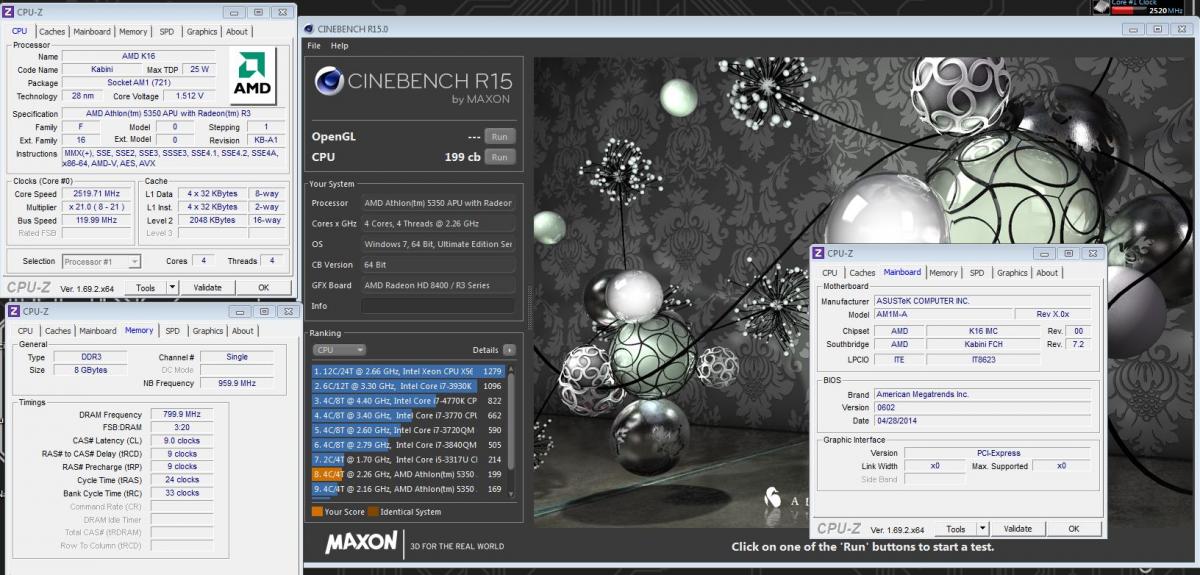Switch to Caches tab in CPU-Z CPU window
Image resolution: width=1200 pixels, height=575 pixels.
tap(52, 31)
